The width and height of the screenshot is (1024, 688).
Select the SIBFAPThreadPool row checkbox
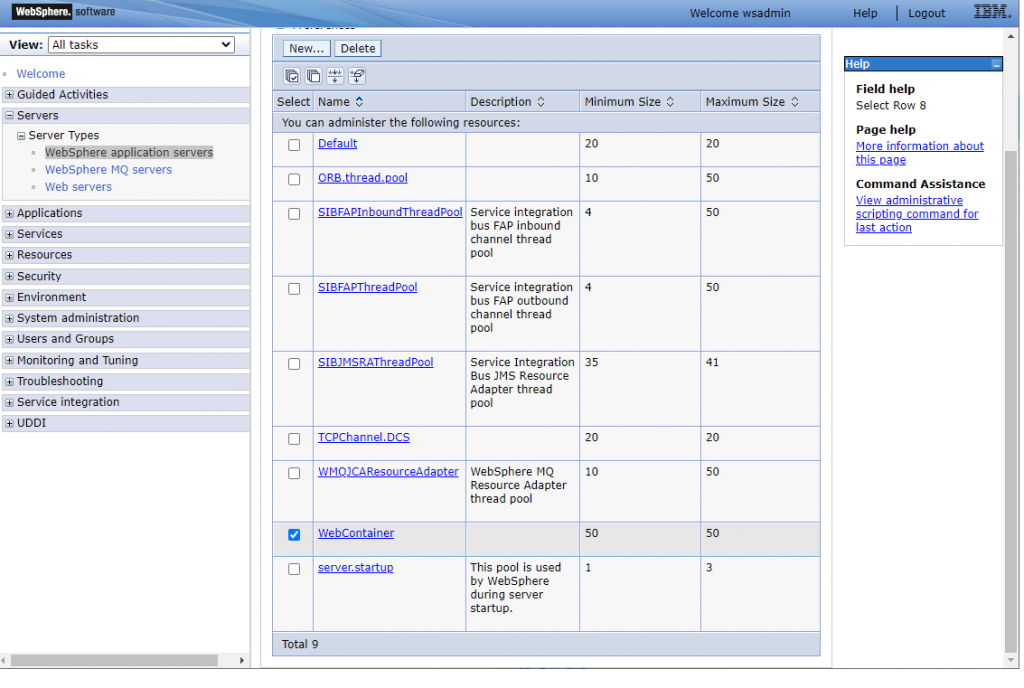[x=294, y=289]
